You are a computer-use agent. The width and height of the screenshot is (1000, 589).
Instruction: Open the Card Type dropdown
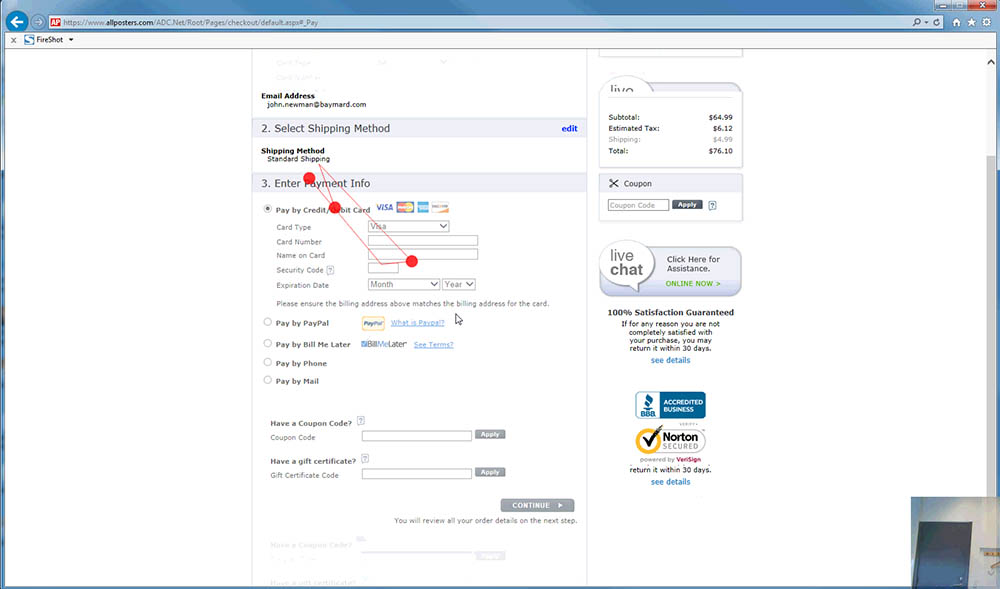pos(408,225)
